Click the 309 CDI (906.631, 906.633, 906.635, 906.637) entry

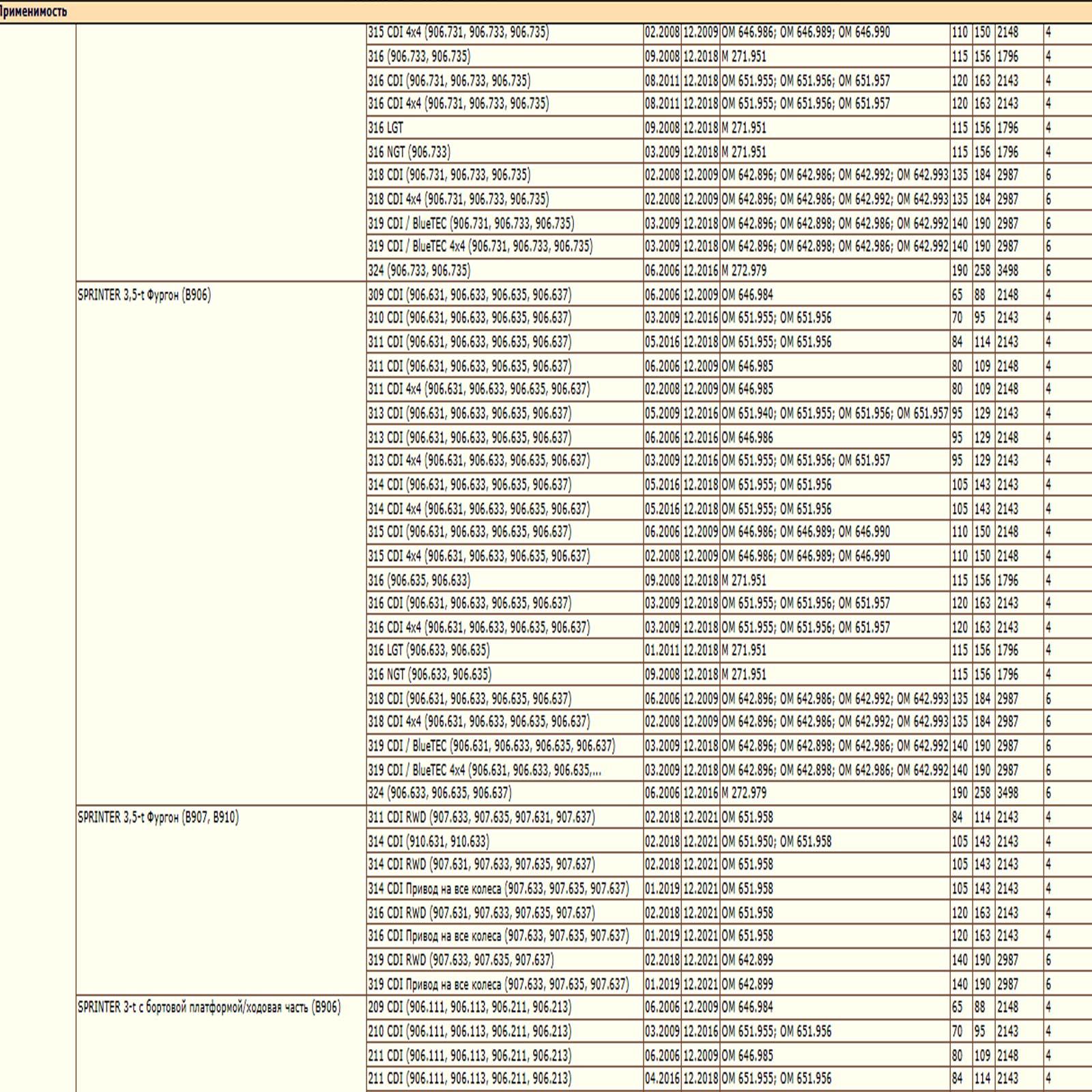pos(470,295)
